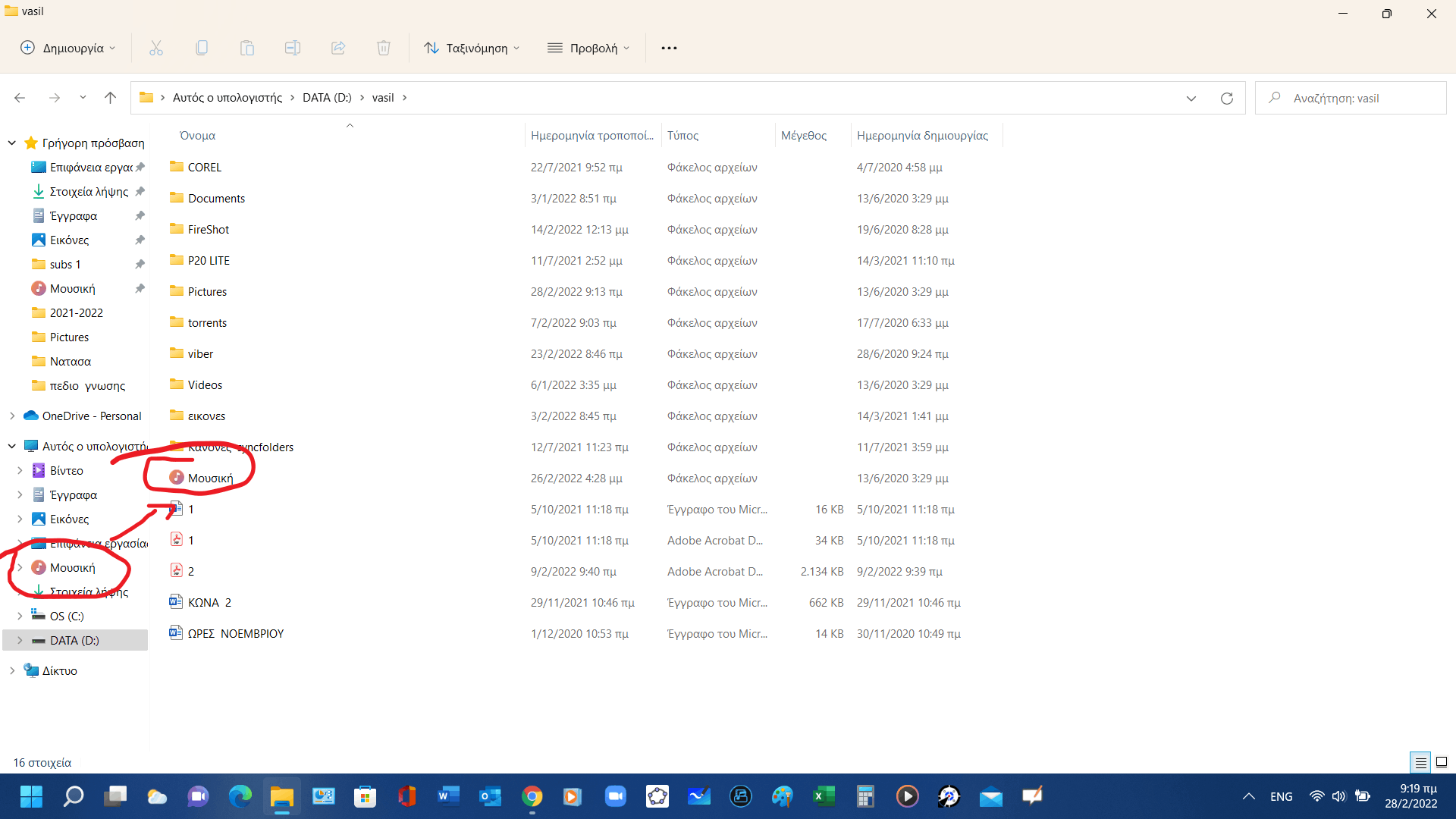Click Αυτός ο υπολογιστής breadcrumb segment
Screen dimensions: 1456x819
click(227, 98)
